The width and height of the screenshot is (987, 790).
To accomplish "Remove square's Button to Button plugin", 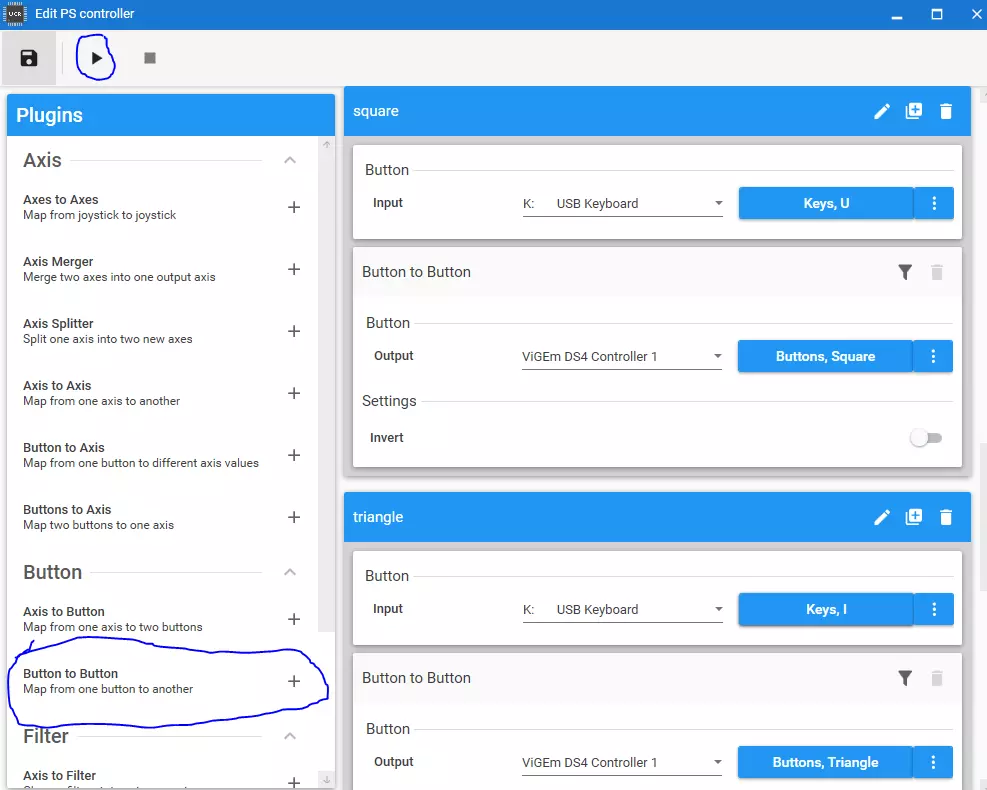I will (x=937, y=272).
